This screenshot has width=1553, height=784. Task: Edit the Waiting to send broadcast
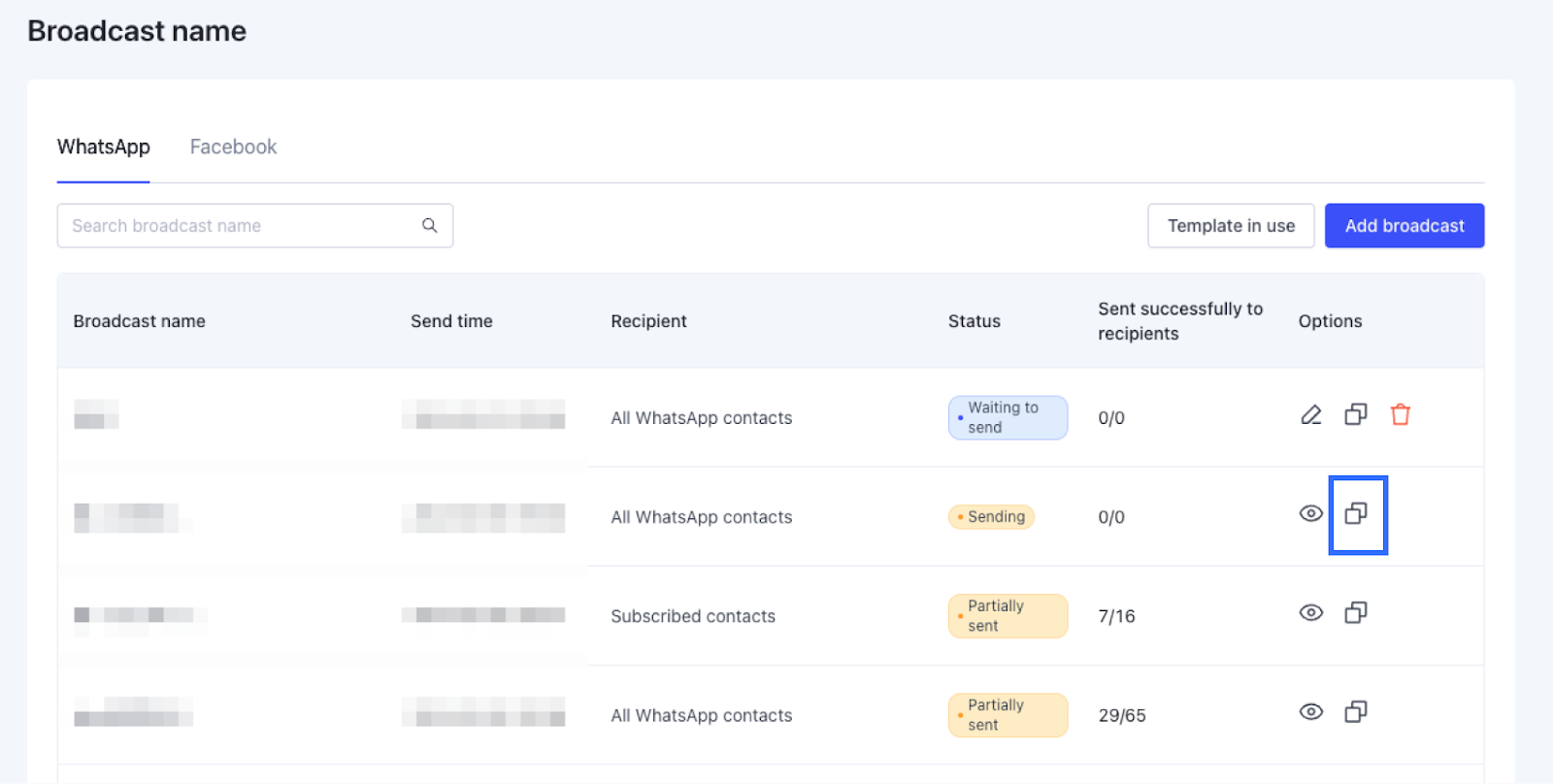click(1310, 415)
